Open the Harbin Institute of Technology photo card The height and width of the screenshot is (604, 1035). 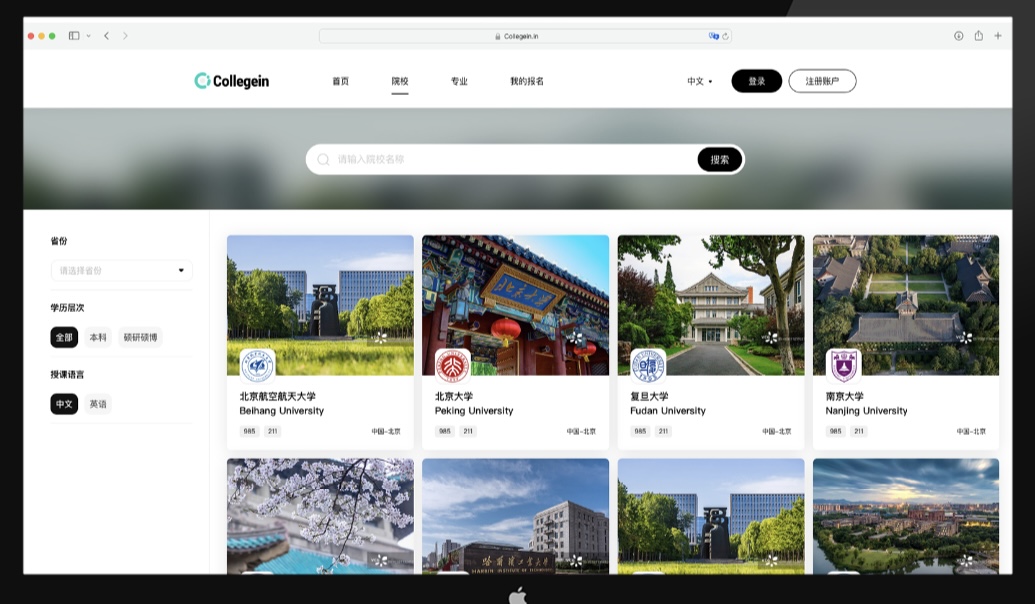pyautogui.click(x=516, y=516)
